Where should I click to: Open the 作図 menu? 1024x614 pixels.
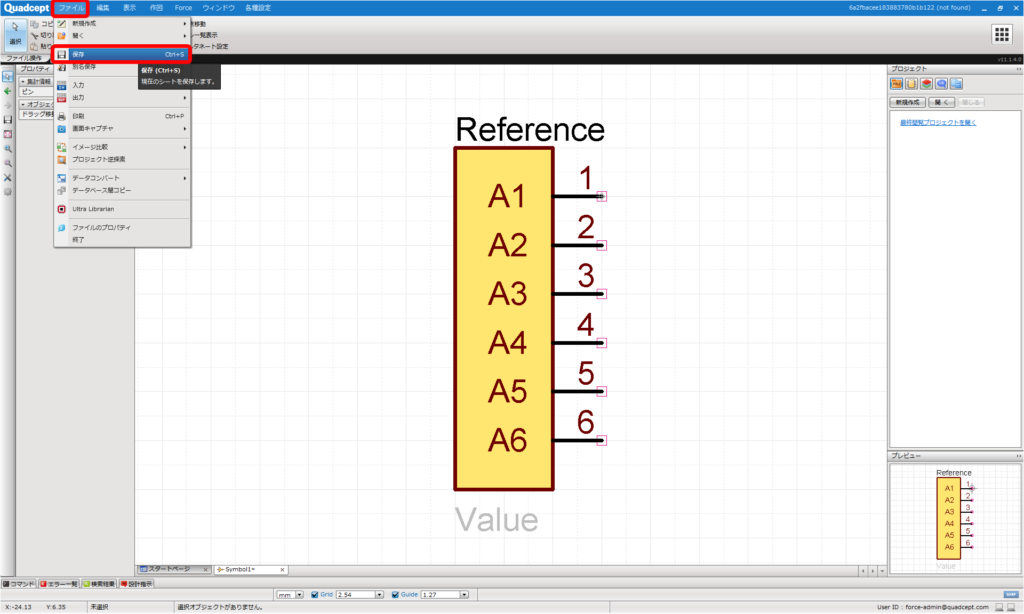pyautogui.click(x=156, y=8)
